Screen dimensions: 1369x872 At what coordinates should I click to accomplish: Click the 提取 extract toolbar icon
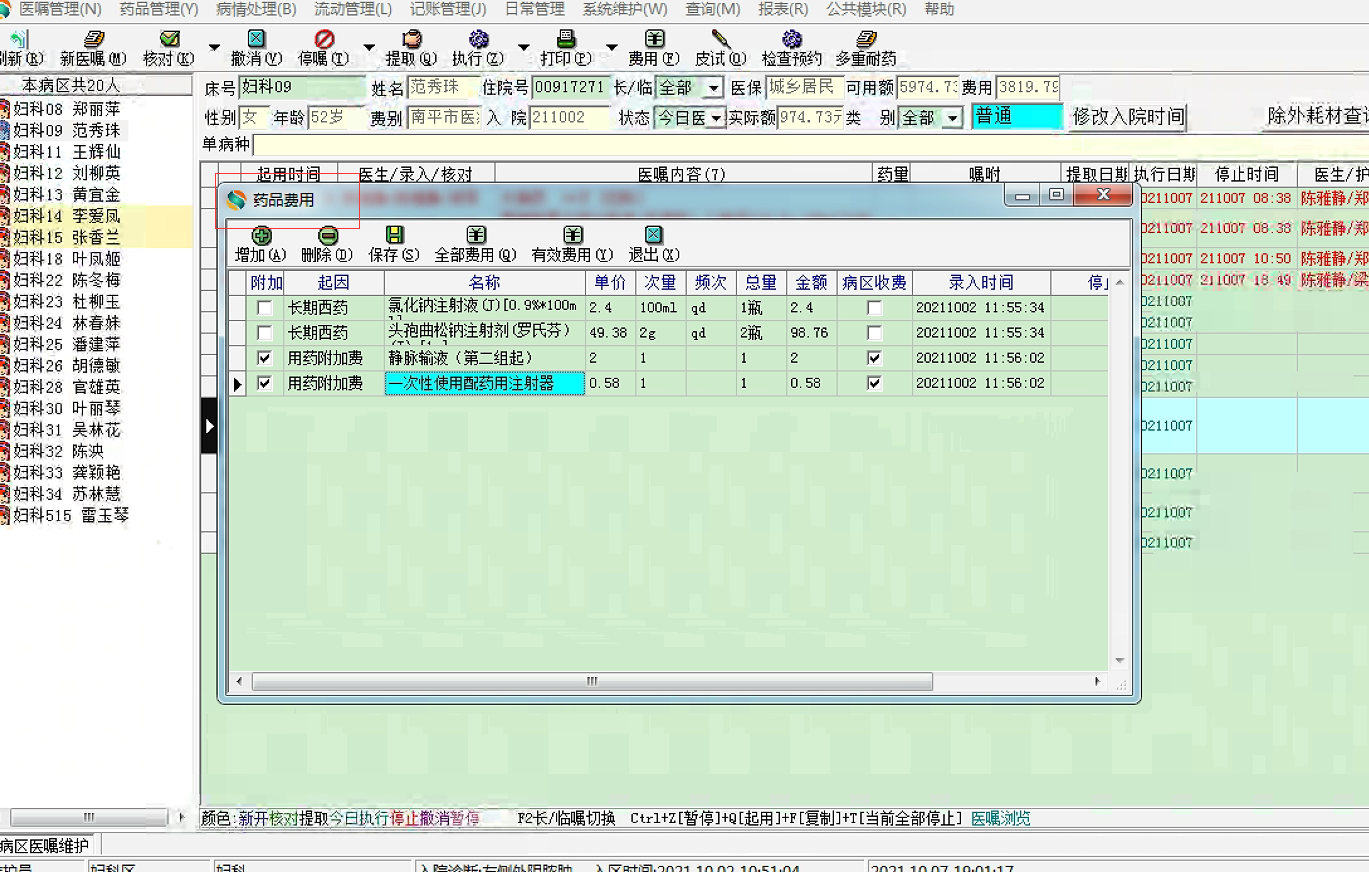[x=411, y=40]
